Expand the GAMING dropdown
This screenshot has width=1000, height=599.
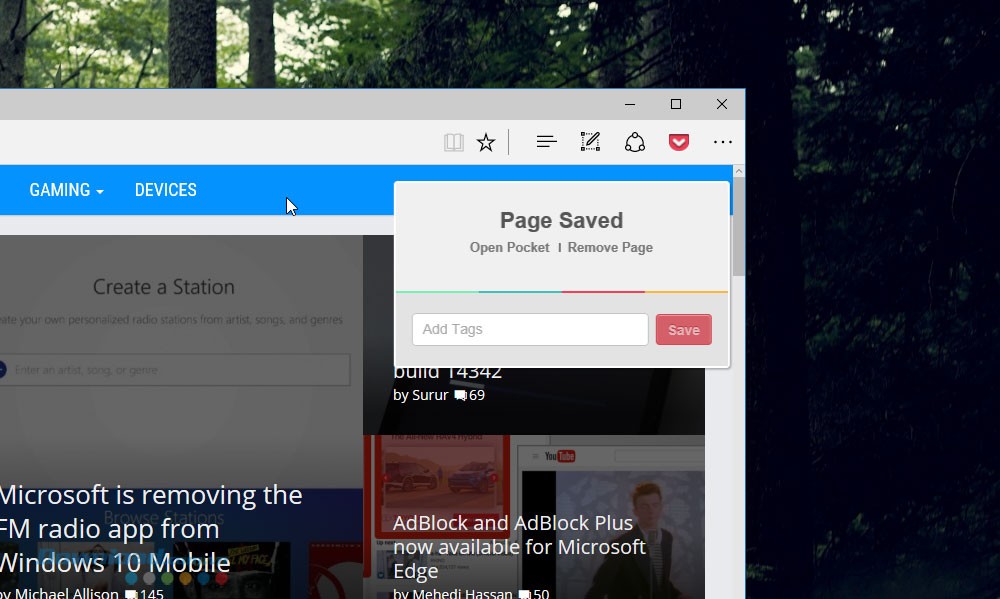coord(66,189)
